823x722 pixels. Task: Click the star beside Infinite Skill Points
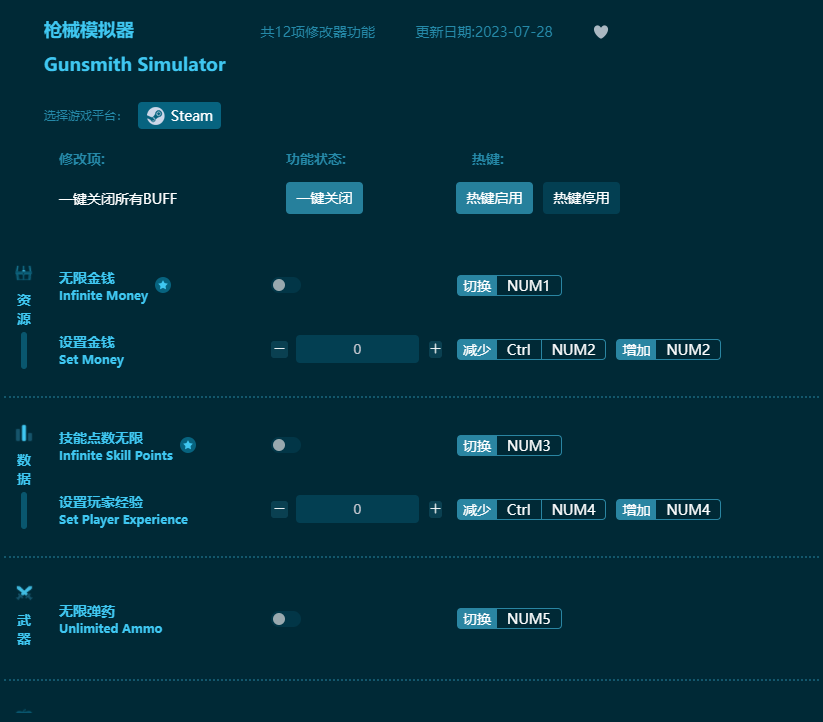[x=187, y=444]
